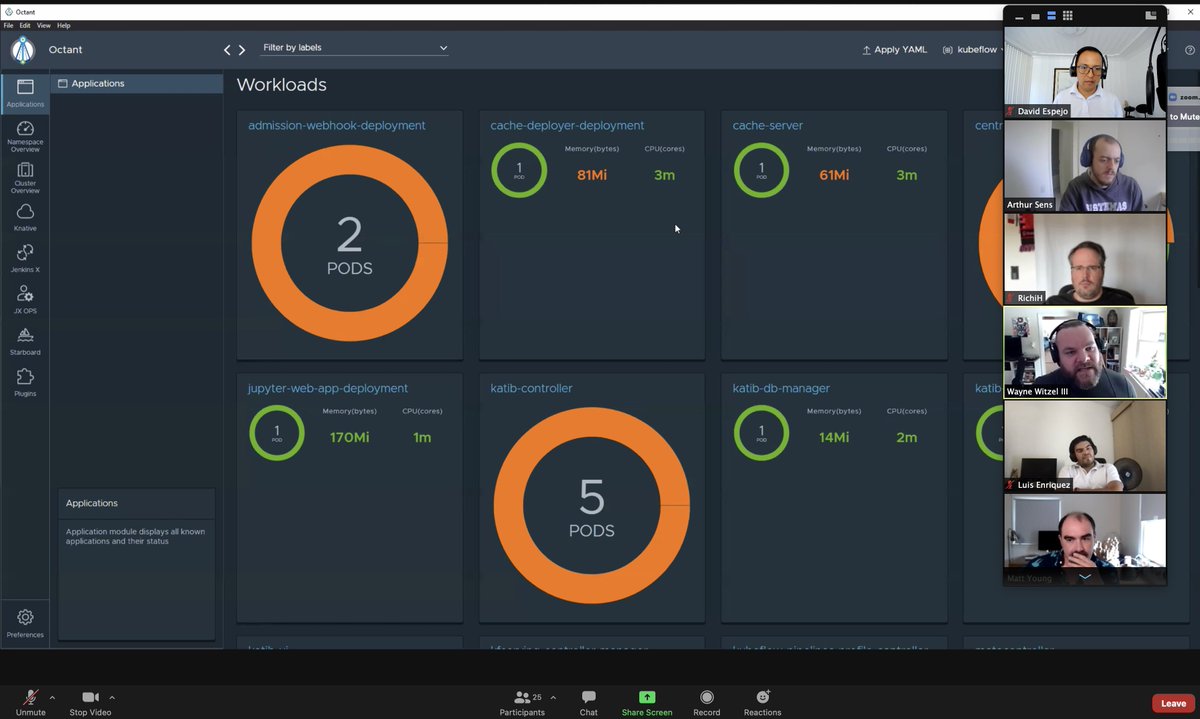Image resolution: width=1200 pixels, height=719 pixels.
Task: Open the View menu
Action: tap(44, 25)
